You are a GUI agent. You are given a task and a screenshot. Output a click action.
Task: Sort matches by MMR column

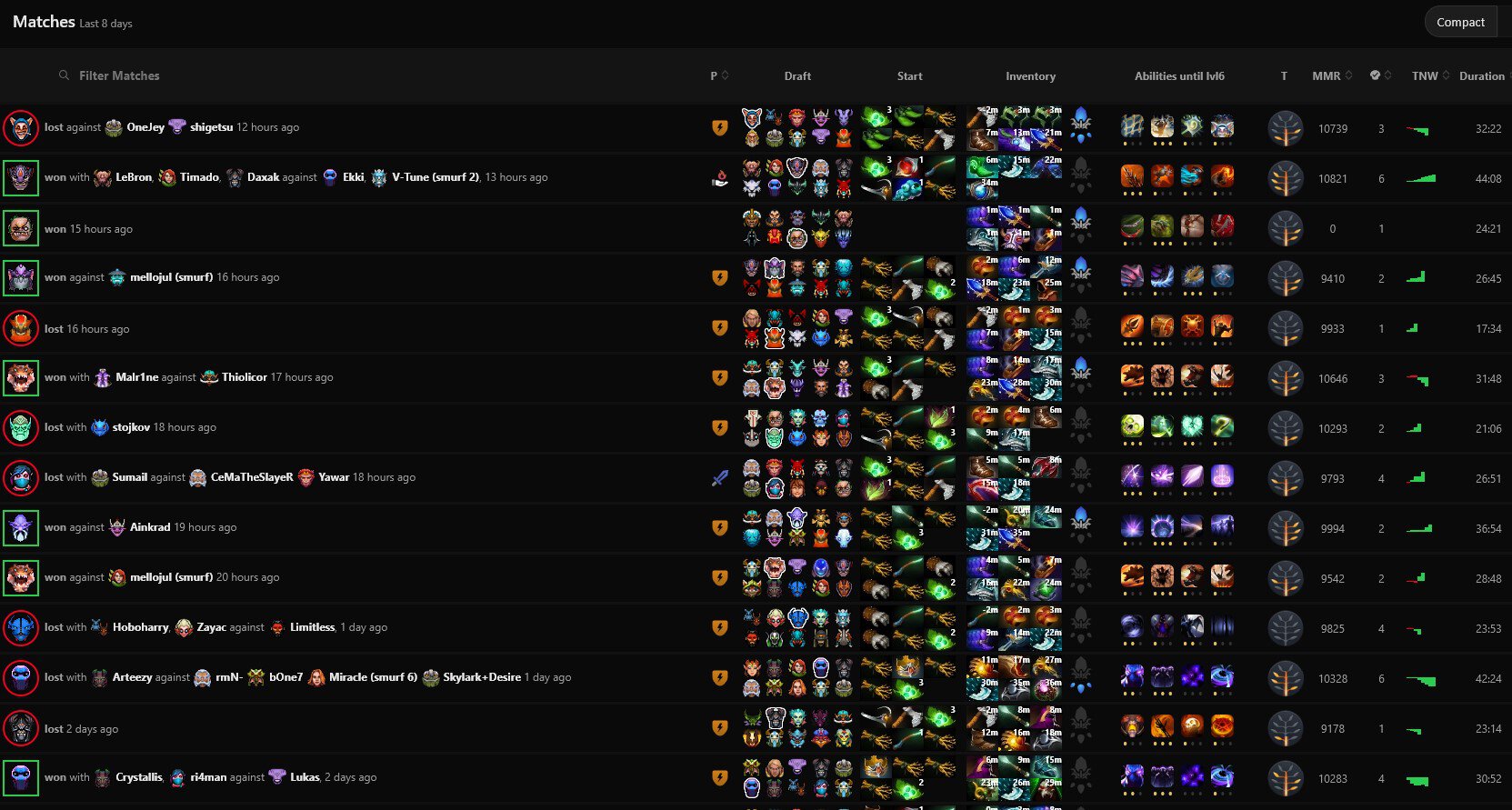point(1332,75)
